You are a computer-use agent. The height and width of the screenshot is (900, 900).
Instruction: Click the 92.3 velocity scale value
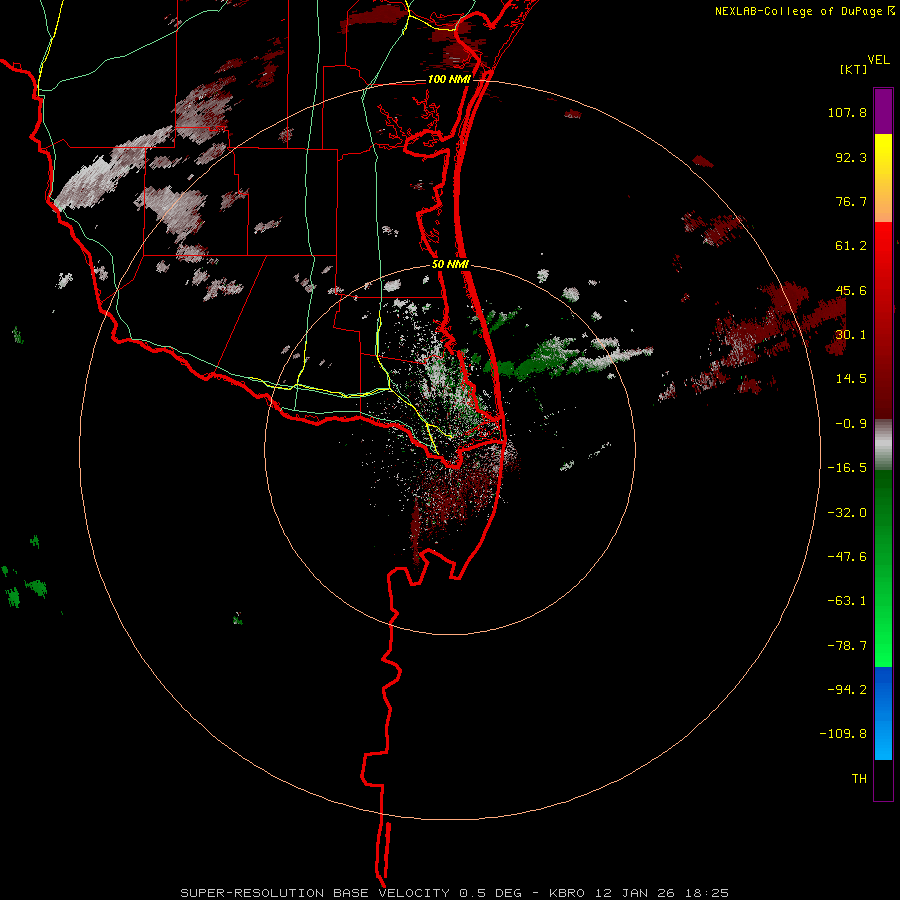tap(851, 157)
